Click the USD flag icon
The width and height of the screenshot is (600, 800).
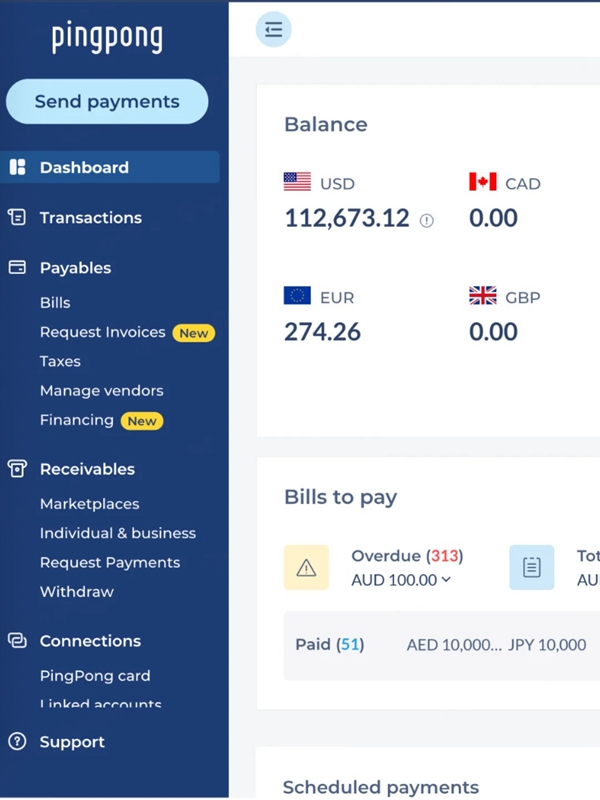(297, 182)
